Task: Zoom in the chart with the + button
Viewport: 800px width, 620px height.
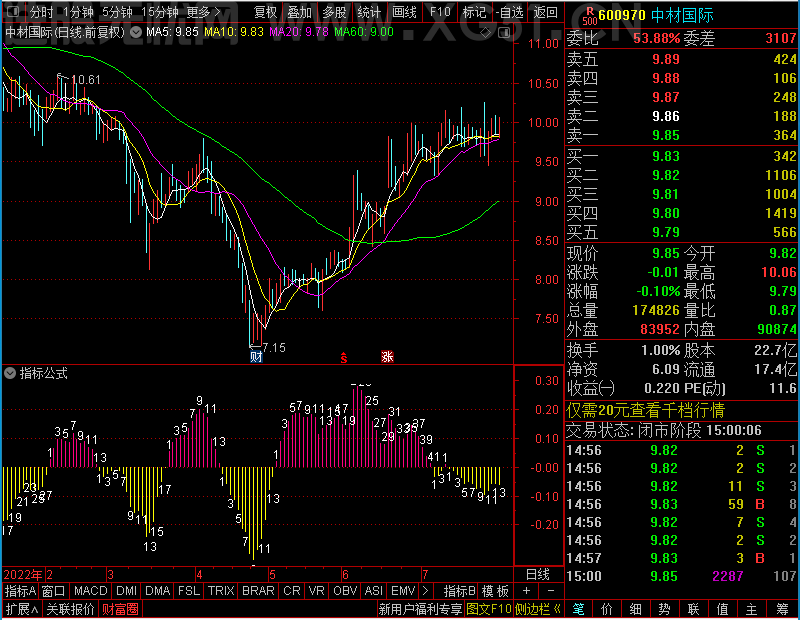Action: point(526,591)
